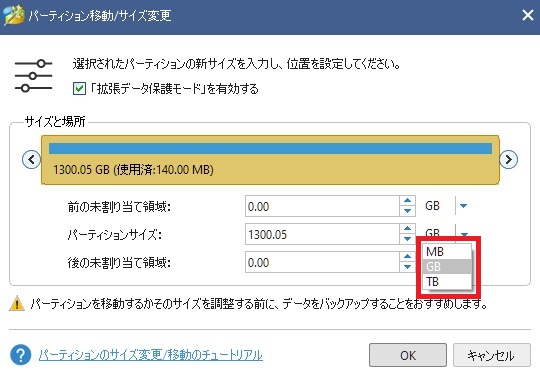Image resolution: width=540 pixels, height=377 pixels.
Task: Click the パーティションサイズ field showing 1300.05
Action: 322,234
